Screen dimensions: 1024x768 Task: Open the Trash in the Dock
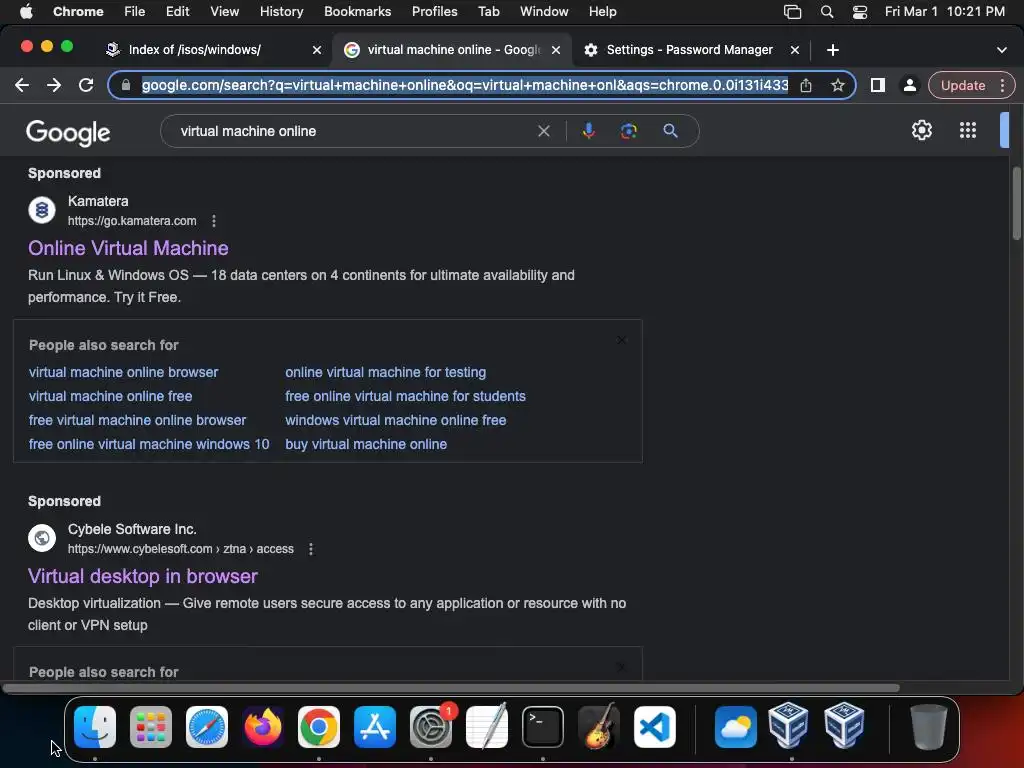click(929, 727)
